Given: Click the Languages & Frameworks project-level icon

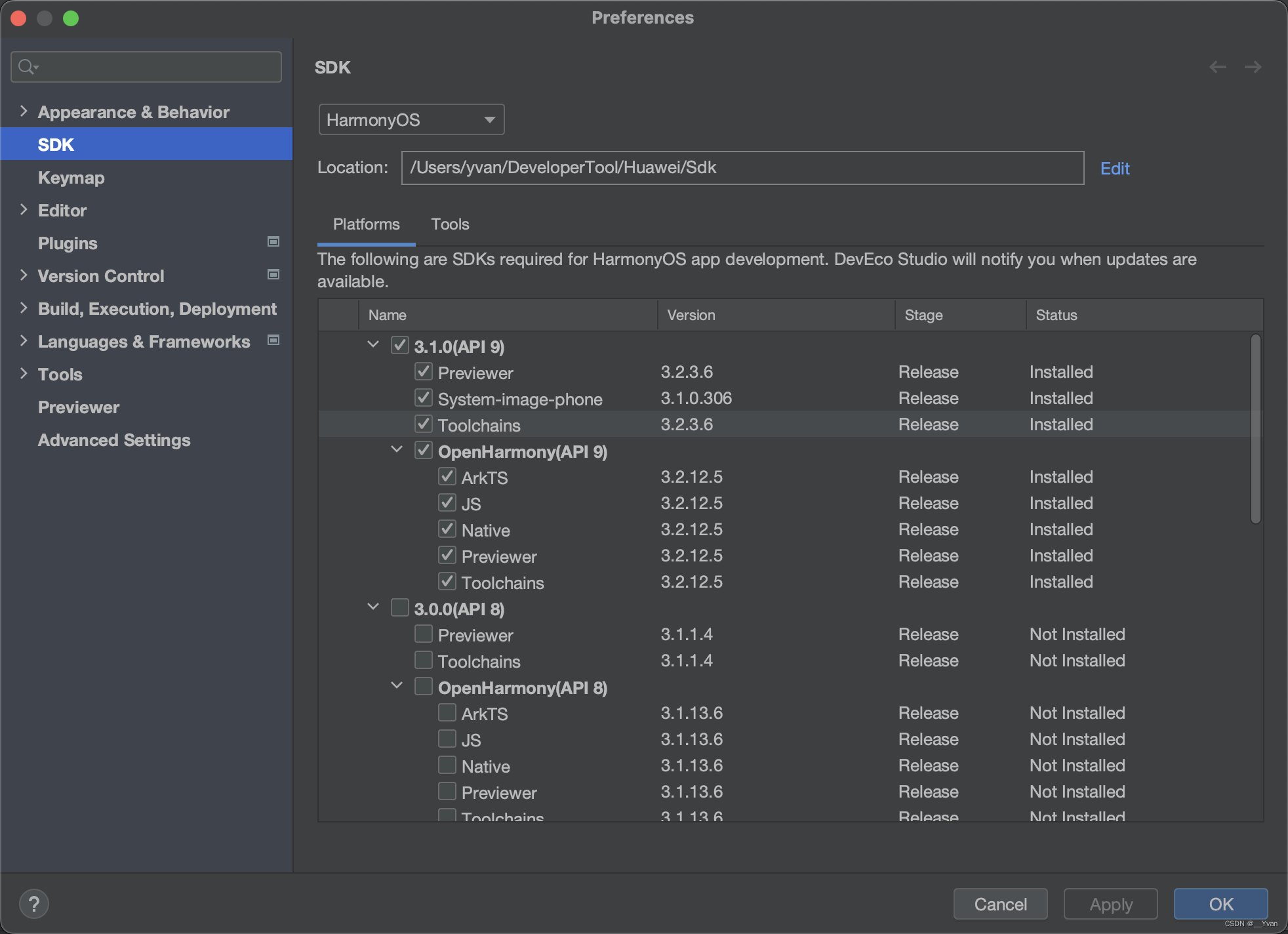Looking at the screenshot, I should coord(273,340).
